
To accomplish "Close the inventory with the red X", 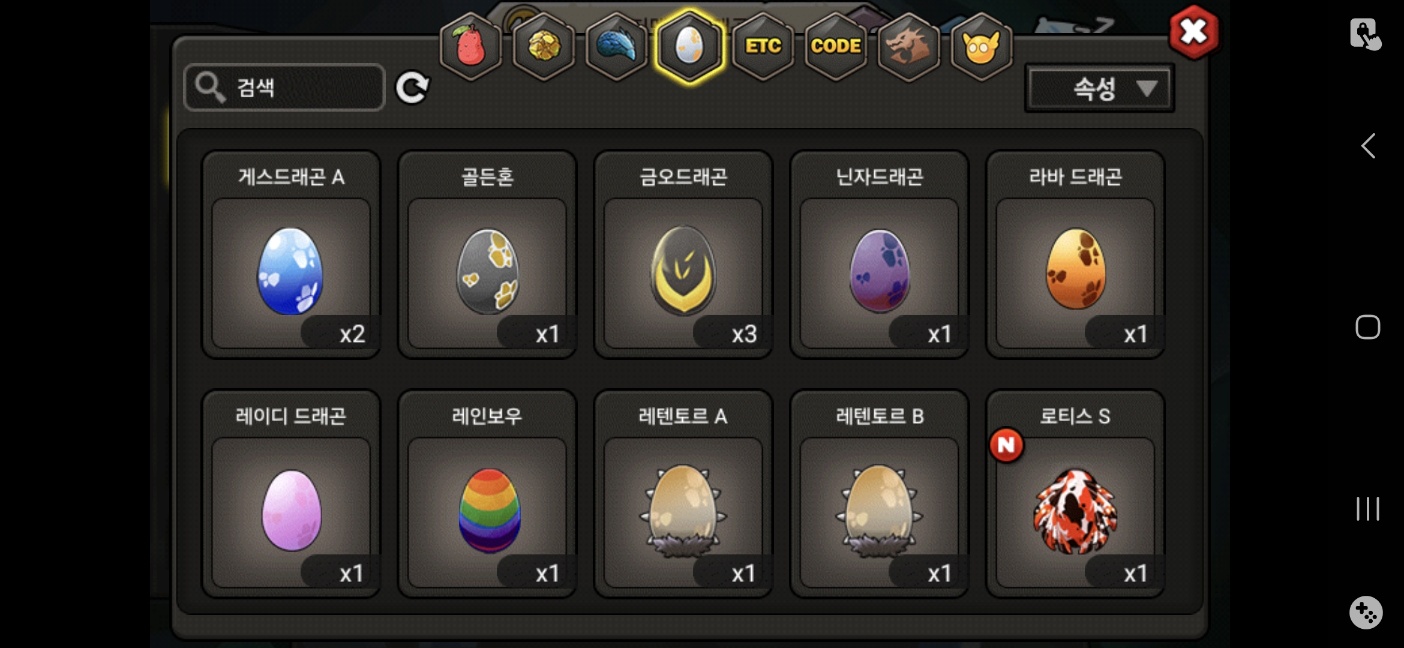I will click(1194, 32).
